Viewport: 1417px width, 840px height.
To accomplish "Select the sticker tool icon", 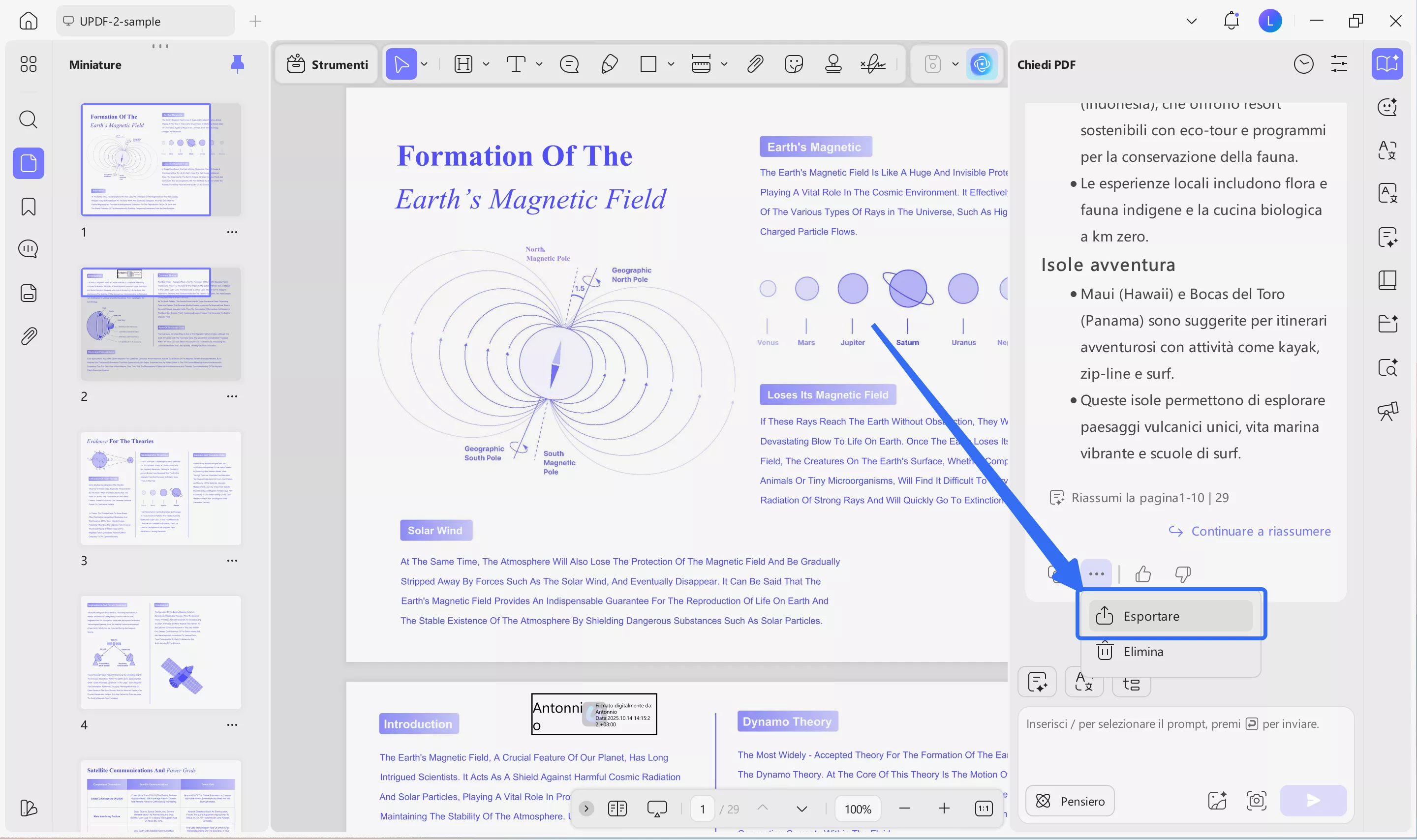I will tap(794, 64).
